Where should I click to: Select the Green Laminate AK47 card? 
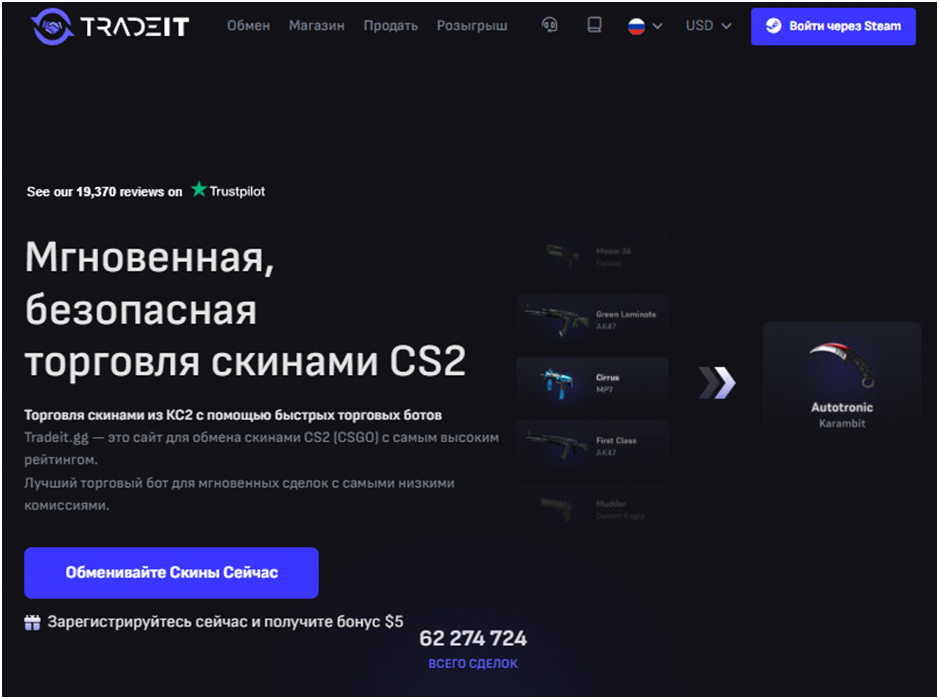click(x=592, y=320)
